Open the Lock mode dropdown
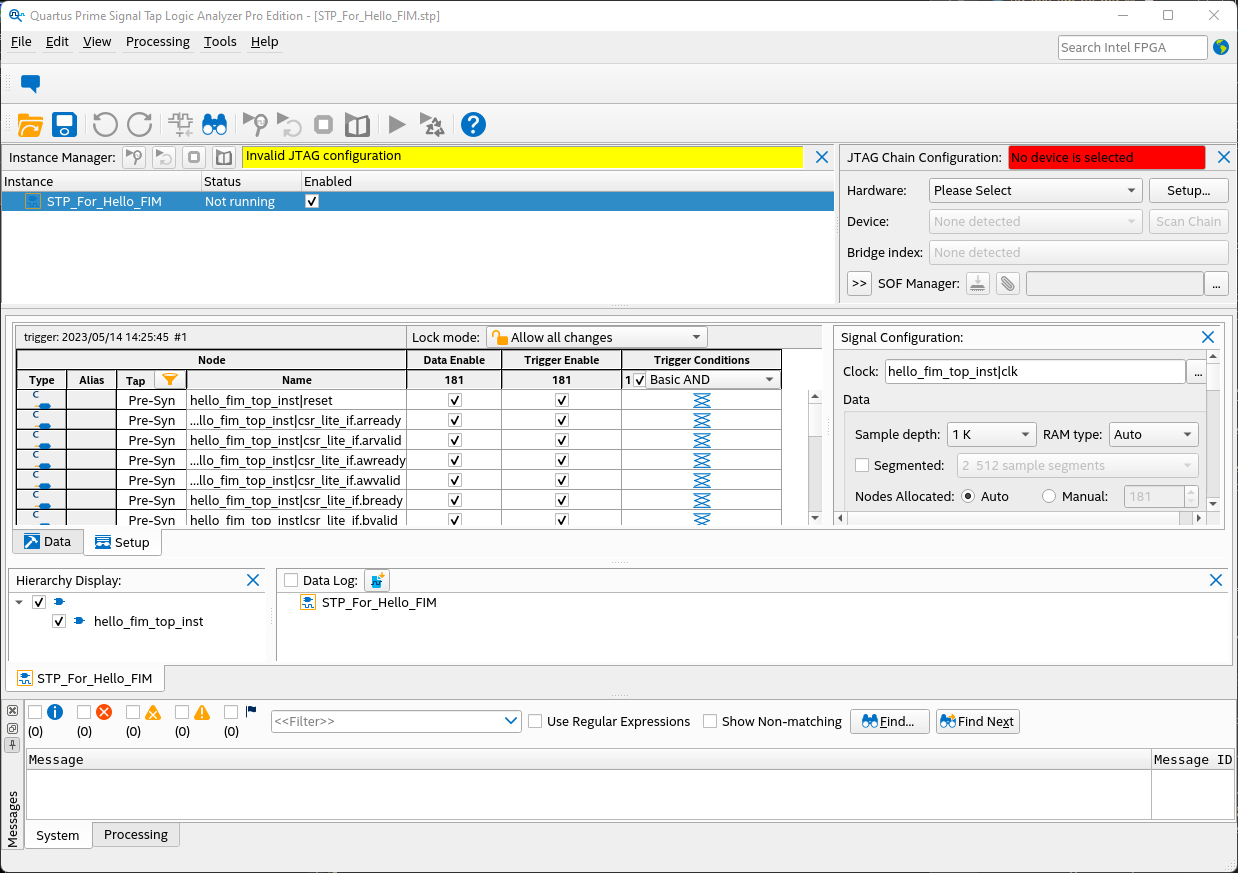This screenshot has height=873, width=1238. (x=596, y=337)
